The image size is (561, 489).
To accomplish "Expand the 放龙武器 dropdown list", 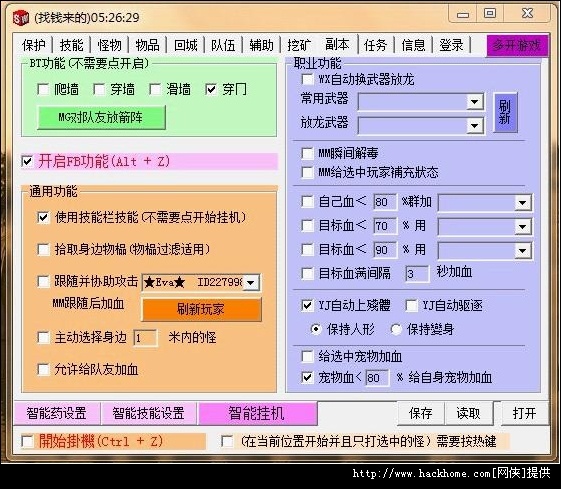I will pyautogui.click(x=475, y=126).
